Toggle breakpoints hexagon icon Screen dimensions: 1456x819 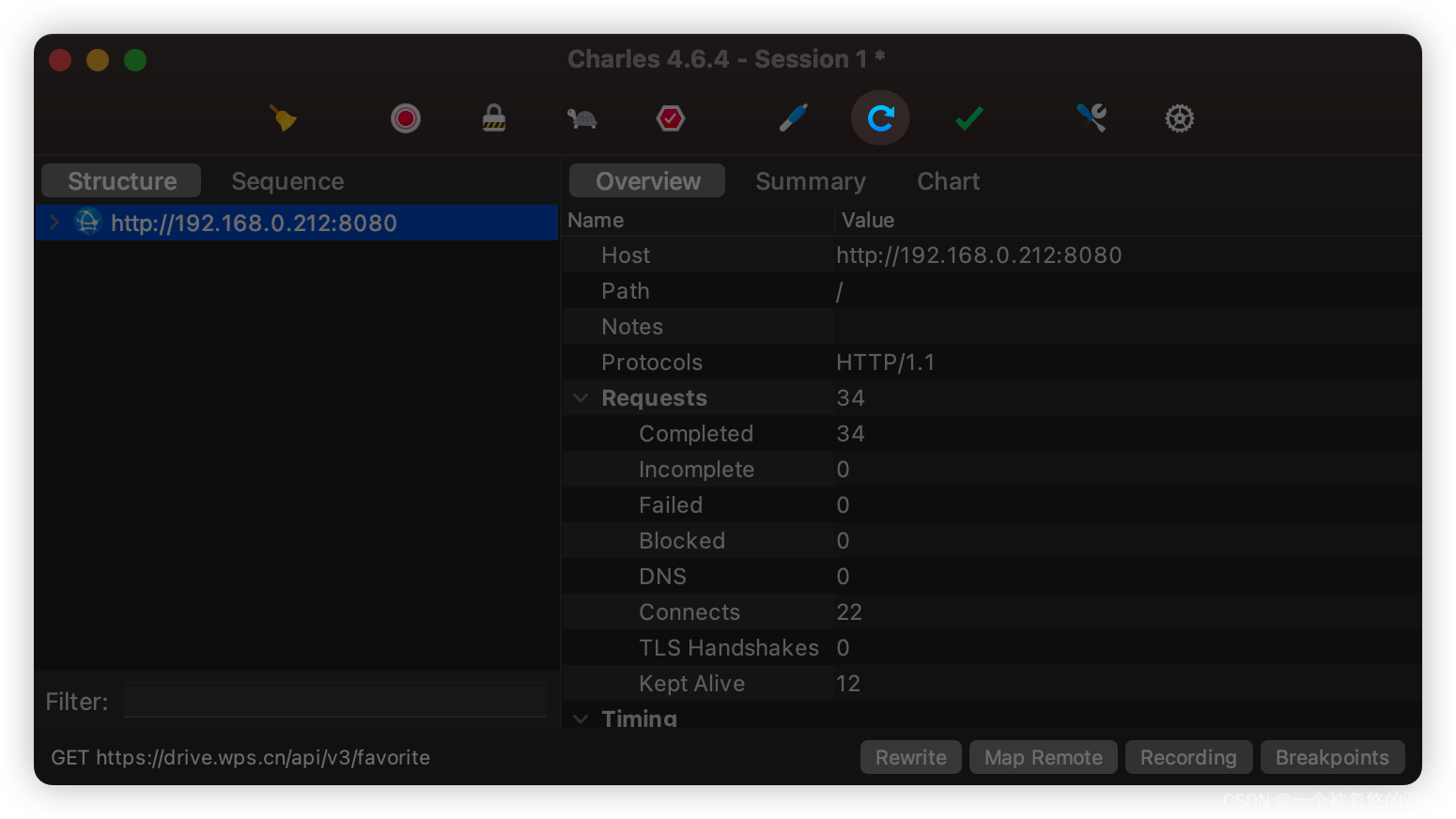point(671,118)
